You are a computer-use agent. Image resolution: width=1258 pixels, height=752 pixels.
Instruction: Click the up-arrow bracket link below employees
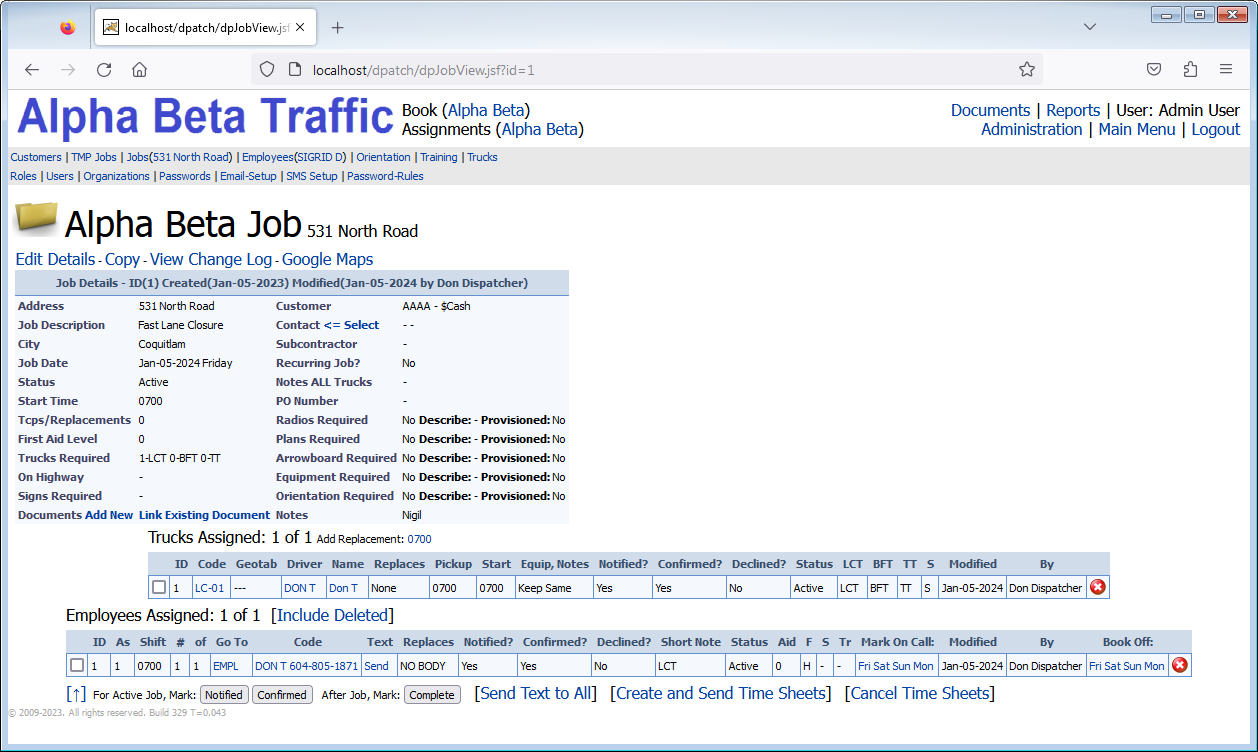[76, 694]
